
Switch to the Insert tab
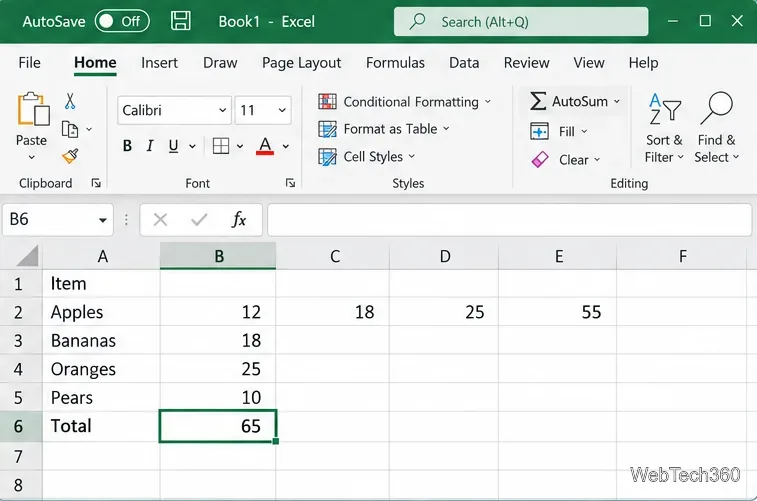(159, 63)
